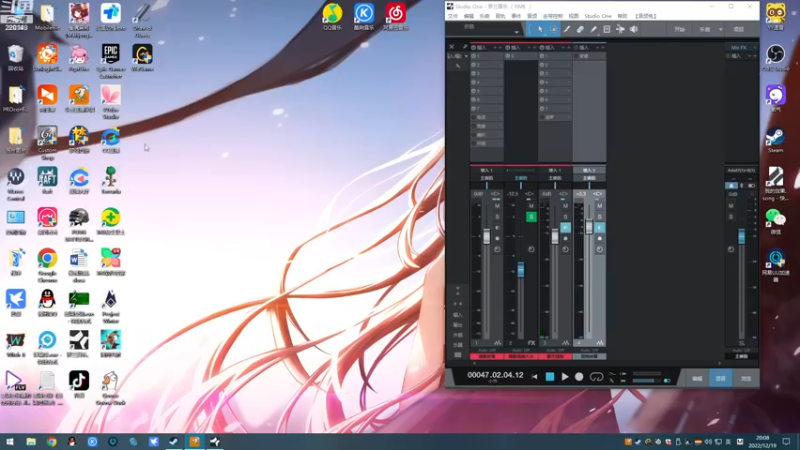Select the Bend tool in toolbar

620,30
